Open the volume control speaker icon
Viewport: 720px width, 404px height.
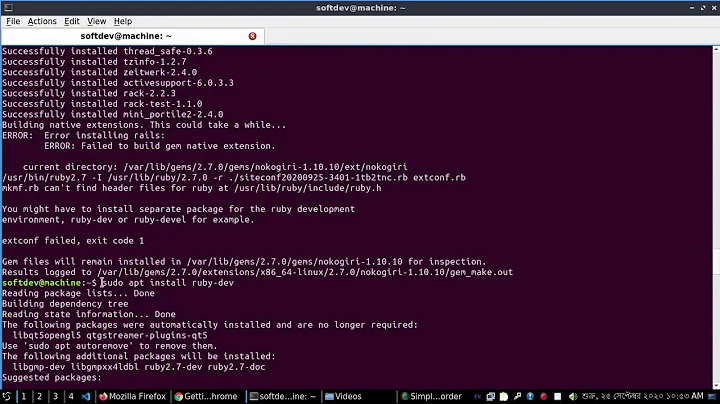572,396
